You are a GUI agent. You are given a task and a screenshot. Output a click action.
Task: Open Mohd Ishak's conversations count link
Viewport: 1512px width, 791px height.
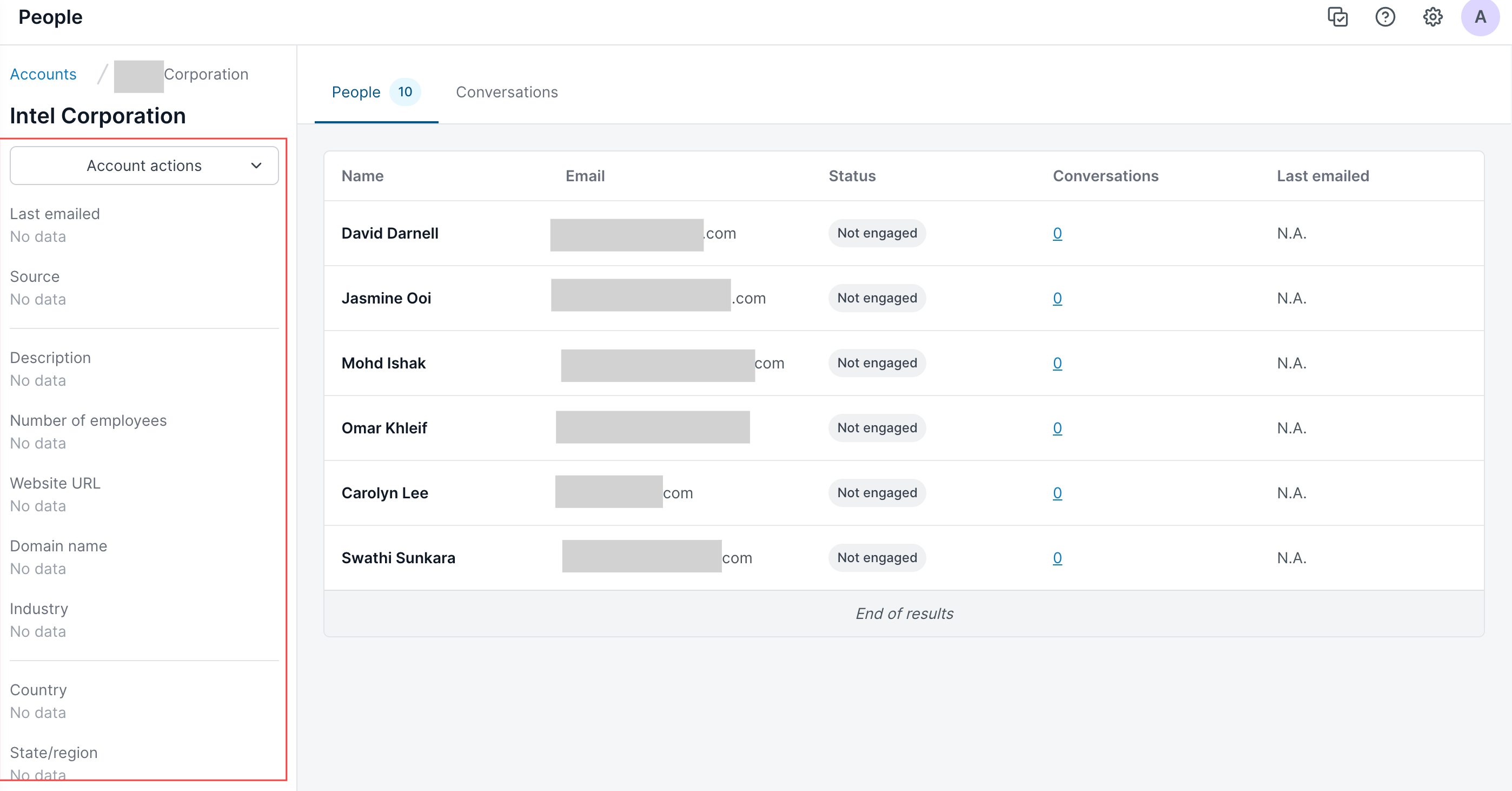(x=1057, y=364)
